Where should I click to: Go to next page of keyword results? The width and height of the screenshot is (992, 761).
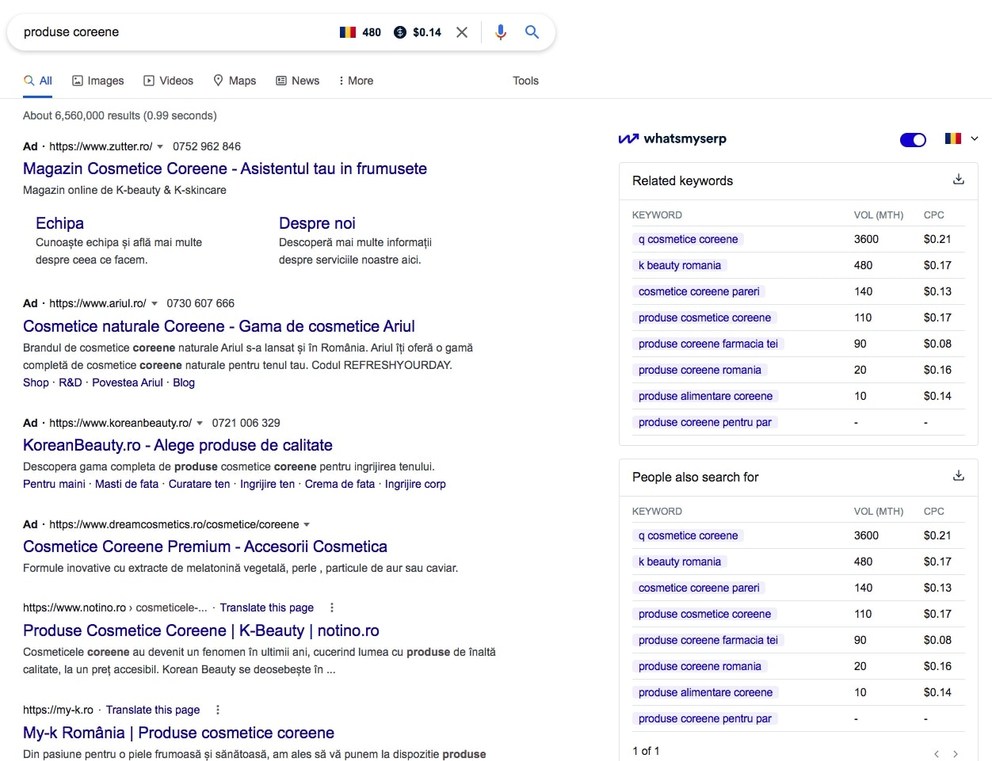956,753
